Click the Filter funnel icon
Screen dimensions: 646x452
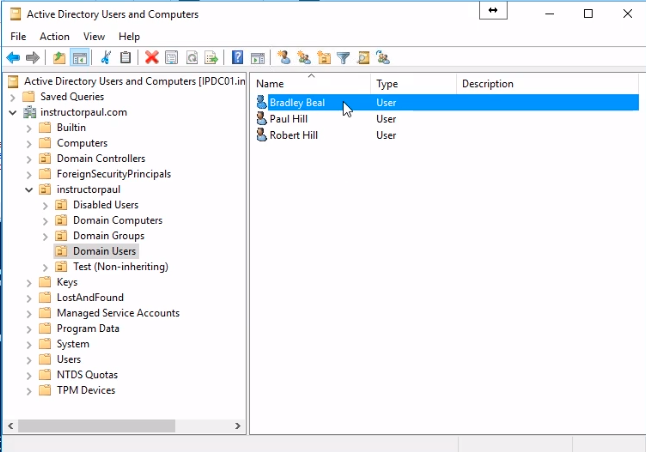(343, 58)
